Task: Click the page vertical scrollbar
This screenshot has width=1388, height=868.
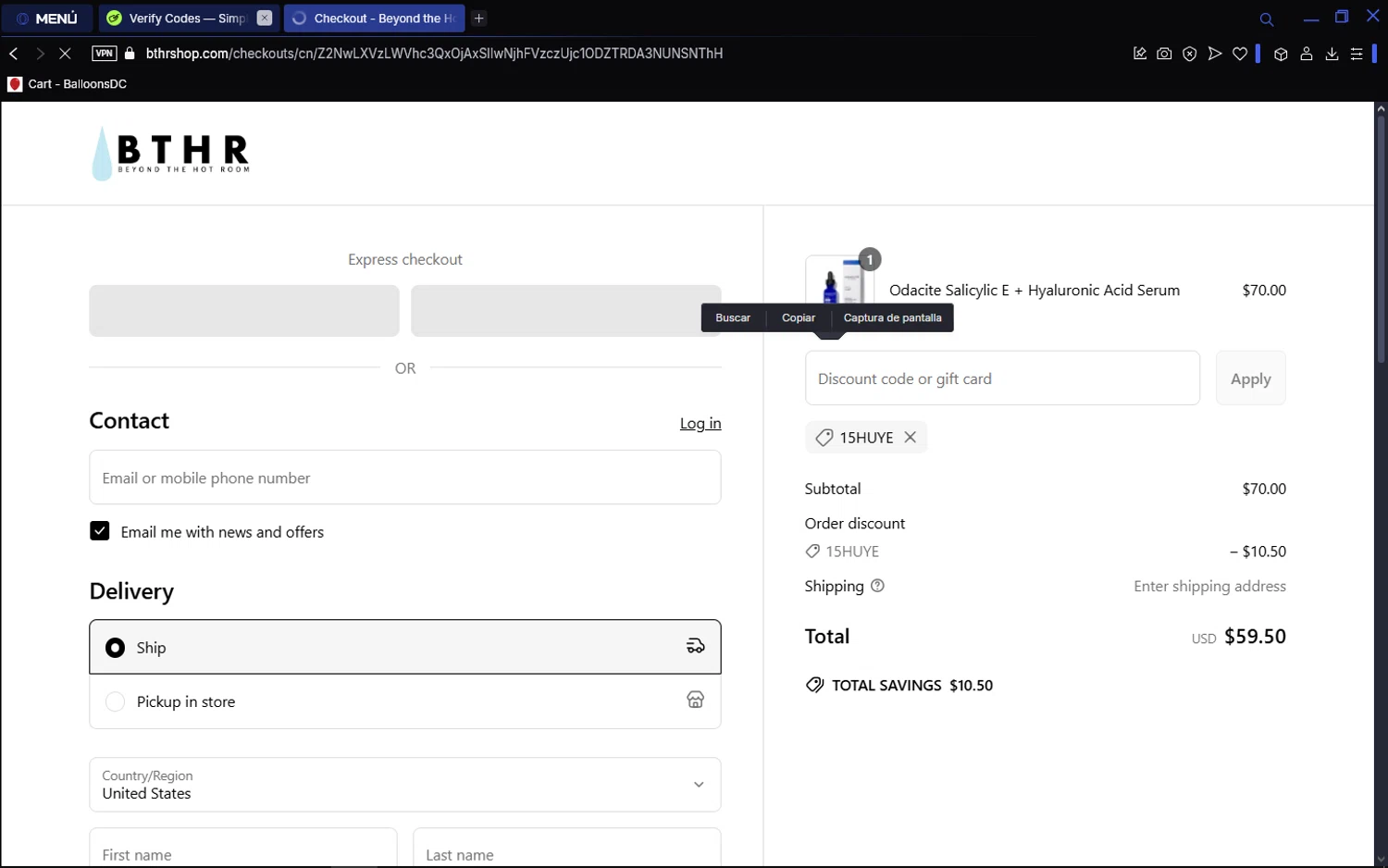Action: (x=1381, y=241)
